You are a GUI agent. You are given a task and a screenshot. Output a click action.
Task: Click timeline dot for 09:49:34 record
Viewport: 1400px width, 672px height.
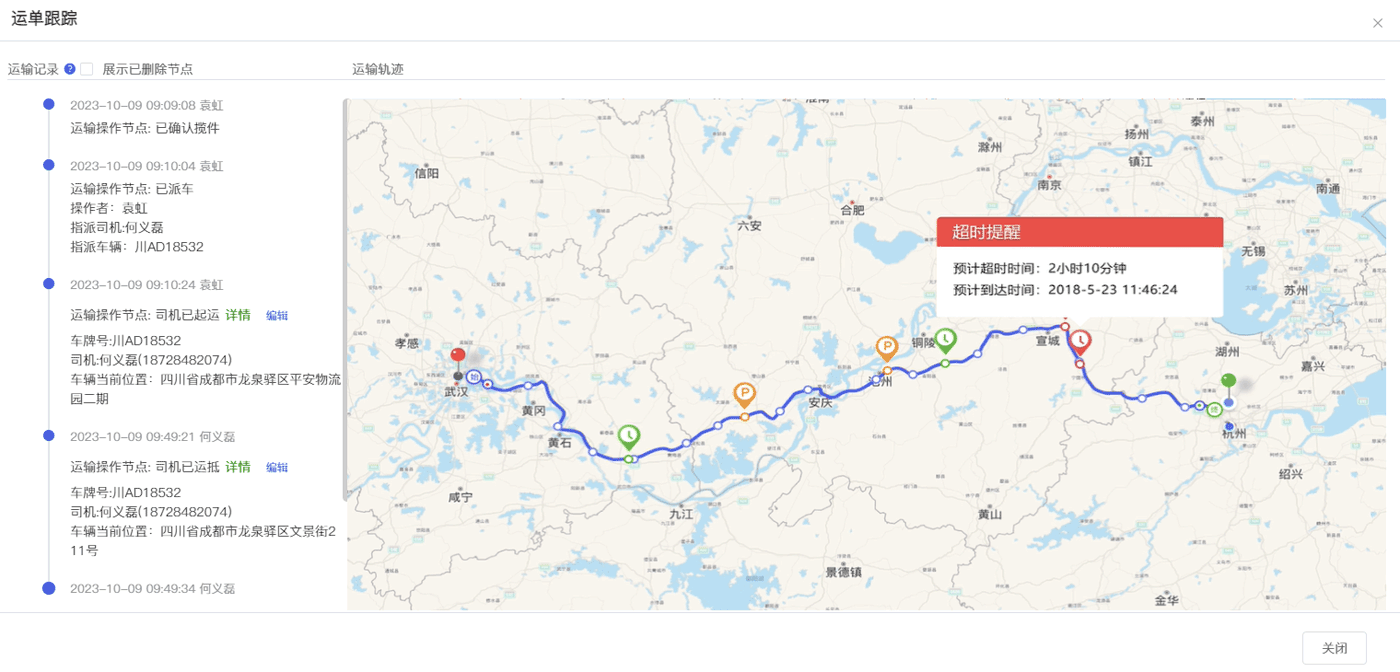pos(48,588)
